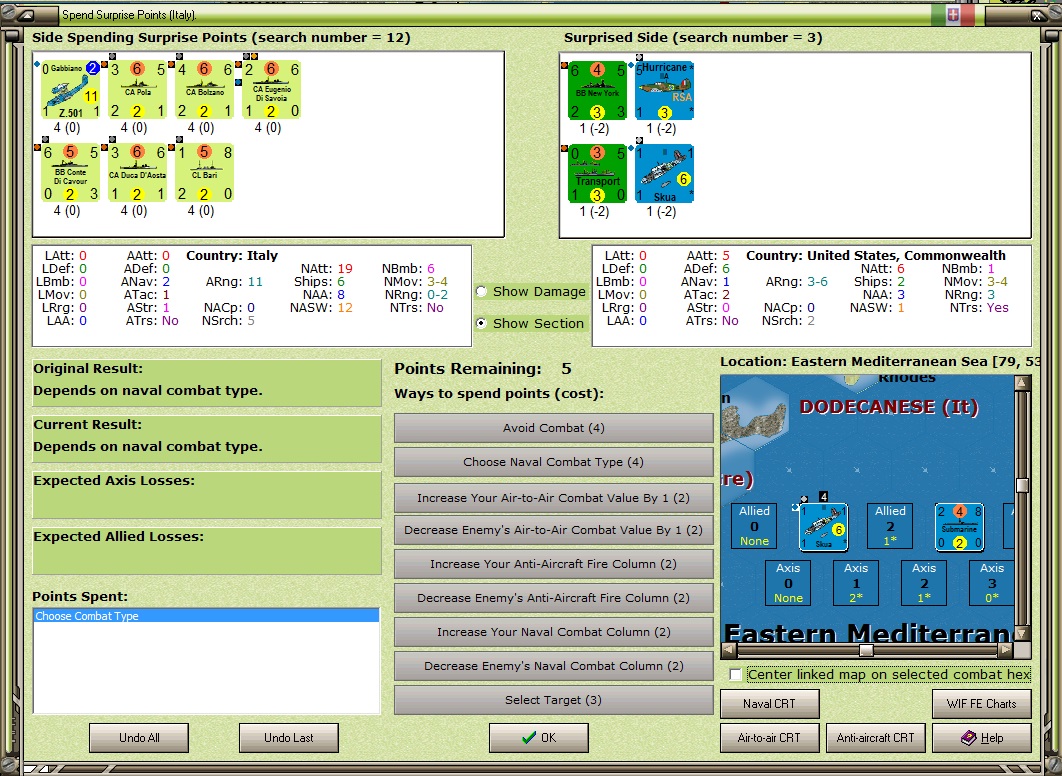Open the WIF FE Charts
Screen dimensions: 1062x776
click(x=981, y=704)
